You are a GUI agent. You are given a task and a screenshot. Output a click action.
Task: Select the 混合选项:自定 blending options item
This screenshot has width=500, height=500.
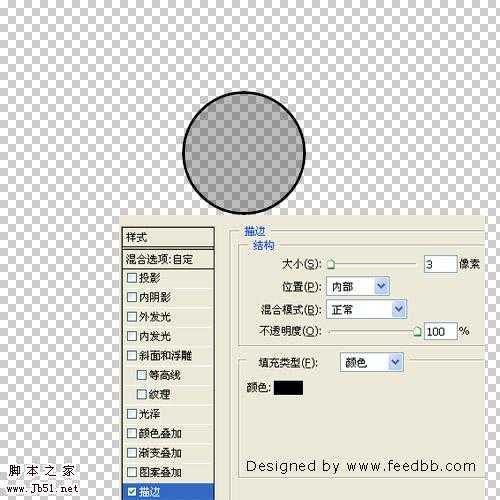[x=168, y=259]
